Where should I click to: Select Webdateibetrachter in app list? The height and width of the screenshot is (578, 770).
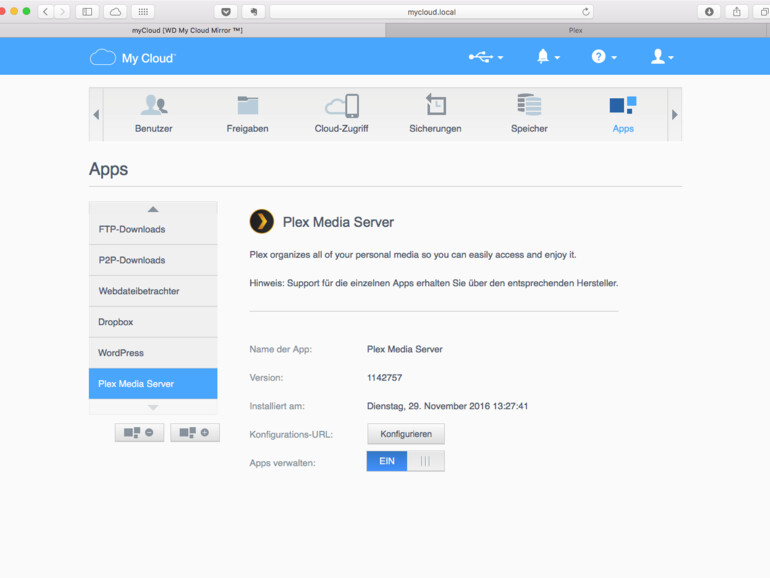153,291
